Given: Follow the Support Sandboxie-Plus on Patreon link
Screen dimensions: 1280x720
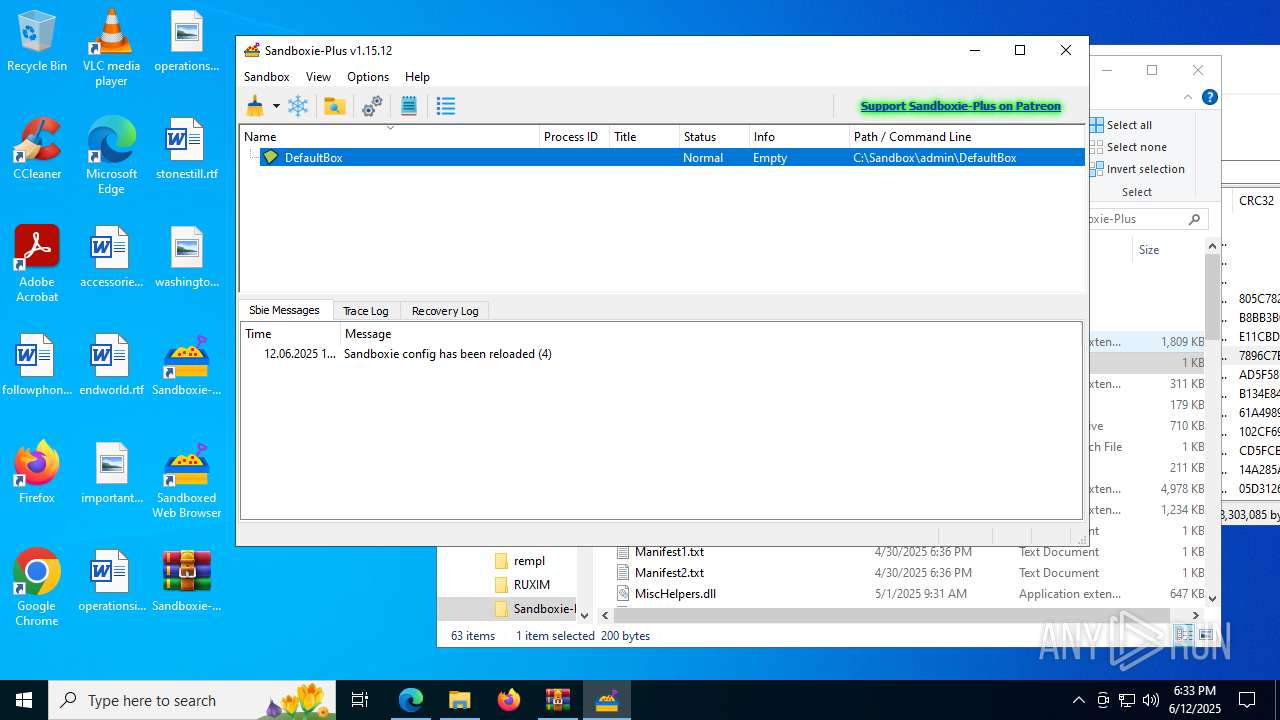Looking at the screenshot, I should 960,106.
